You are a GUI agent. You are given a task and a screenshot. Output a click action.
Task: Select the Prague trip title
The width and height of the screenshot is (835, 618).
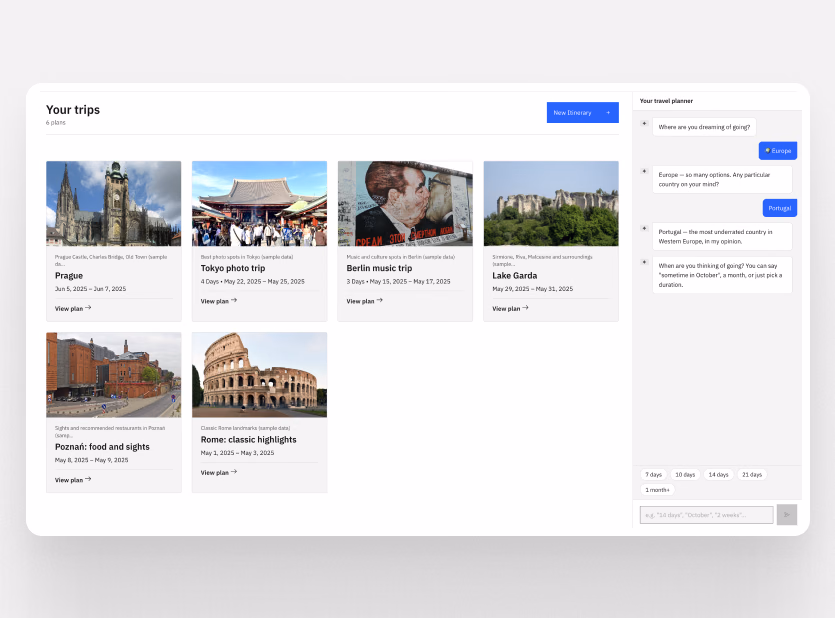[69, 276]
